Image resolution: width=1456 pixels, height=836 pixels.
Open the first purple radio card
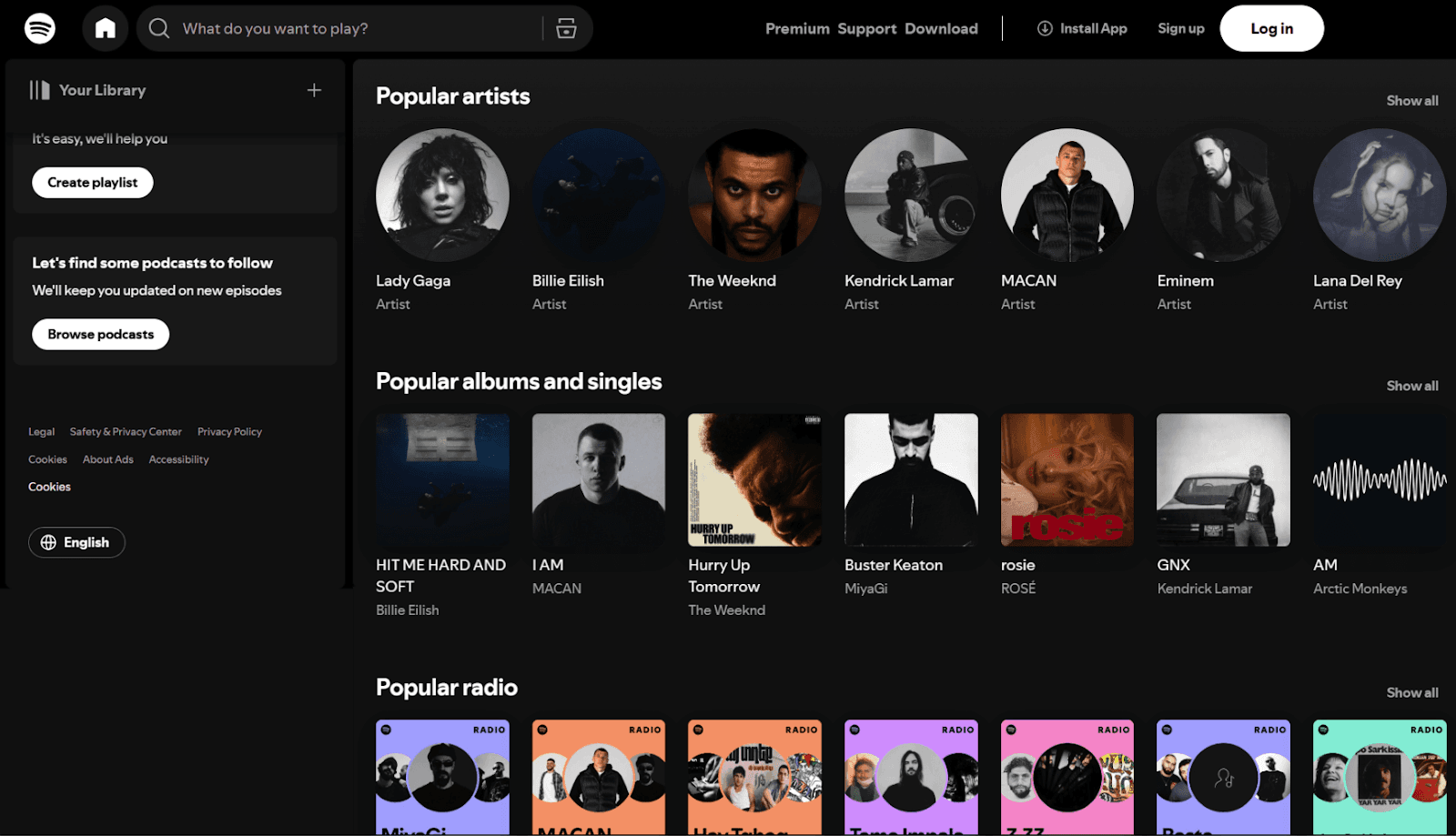(x=442, y=778)
